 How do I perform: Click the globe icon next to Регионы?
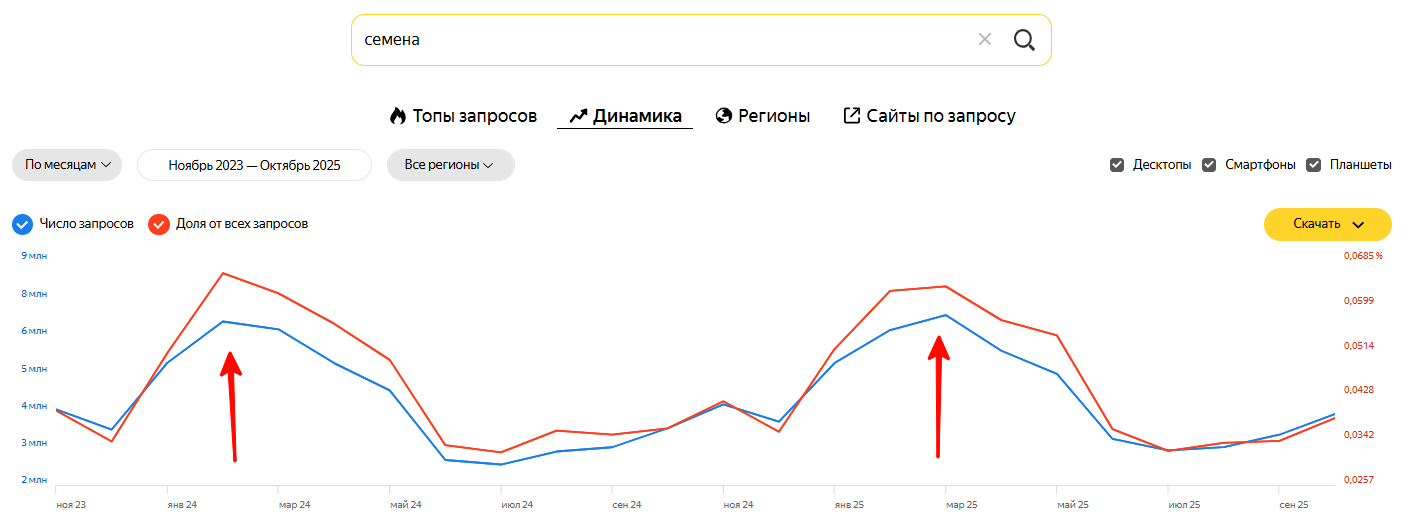coord(724,116)
